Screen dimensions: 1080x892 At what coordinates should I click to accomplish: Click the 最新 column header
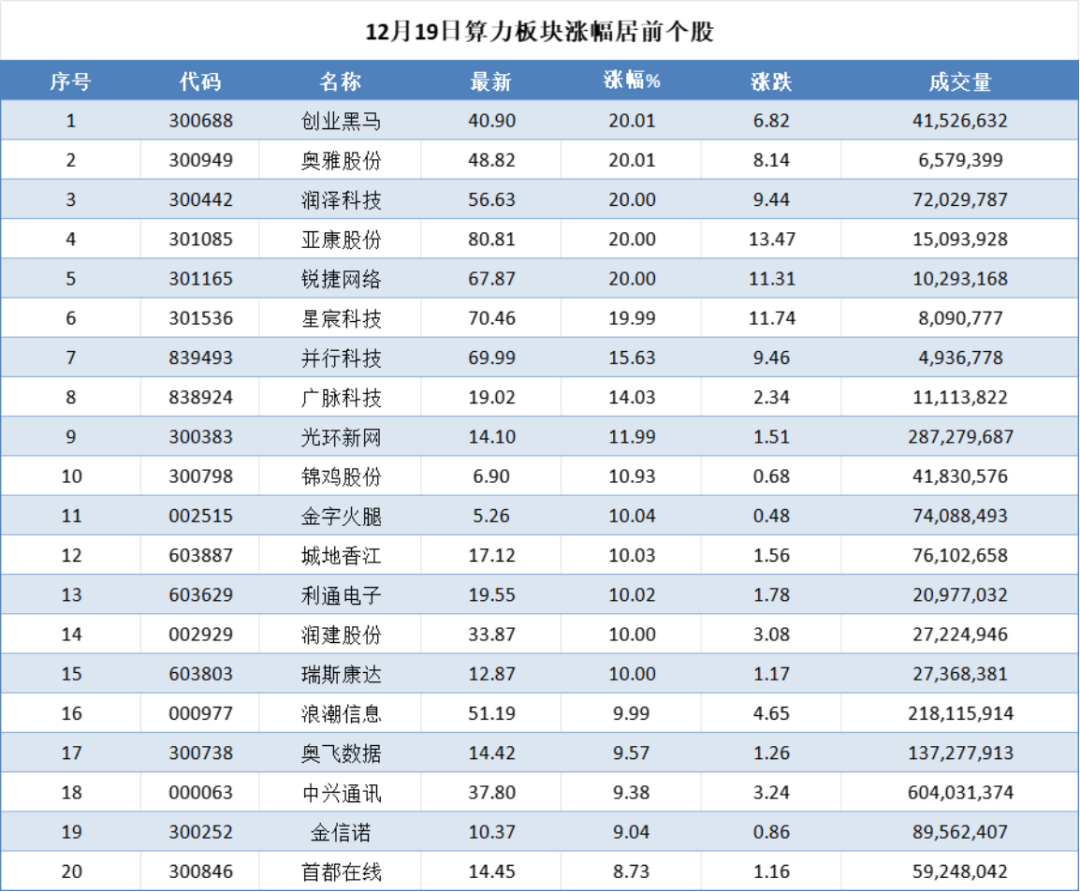(491, 82)
